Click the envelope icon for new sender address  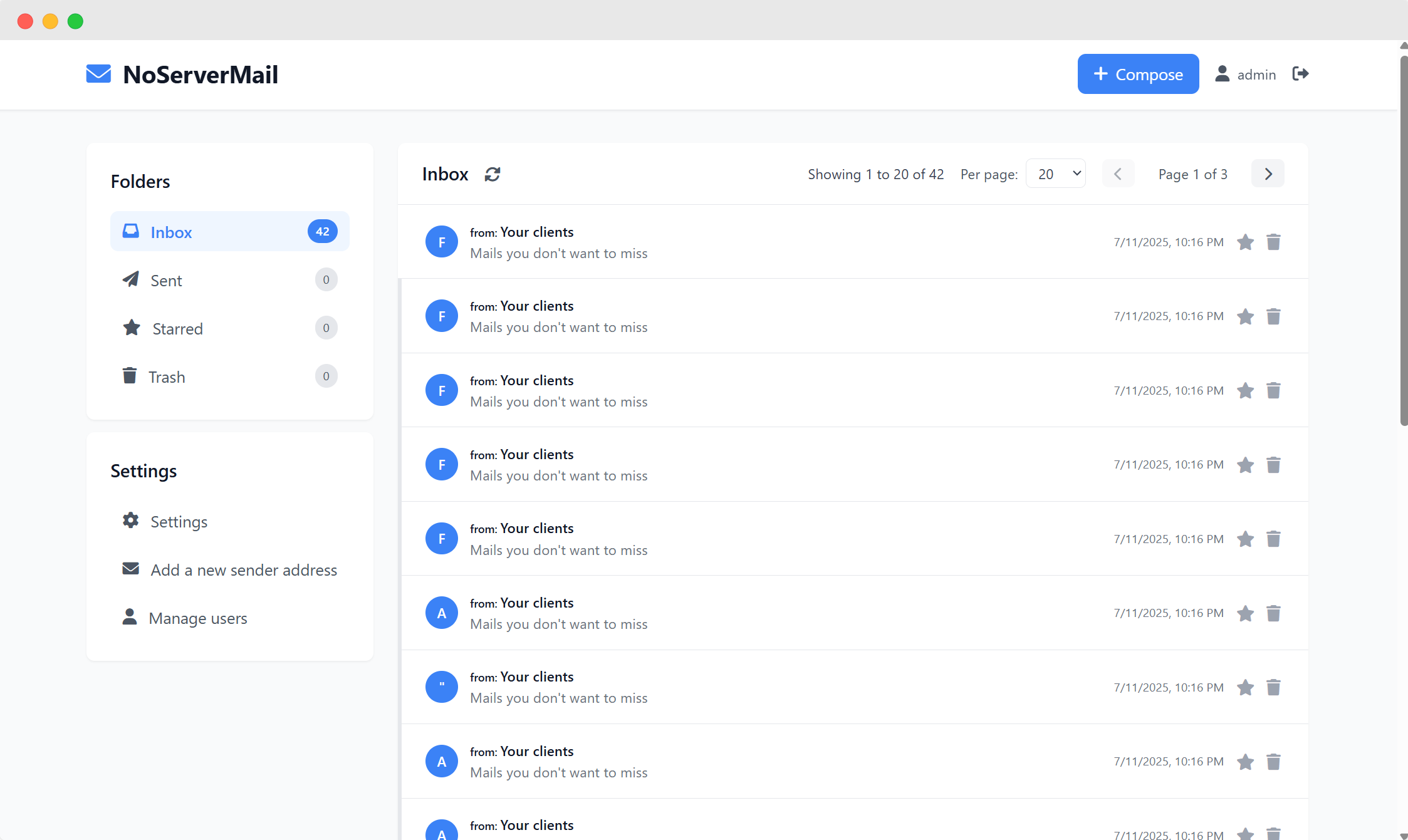(x=130, y=568)
